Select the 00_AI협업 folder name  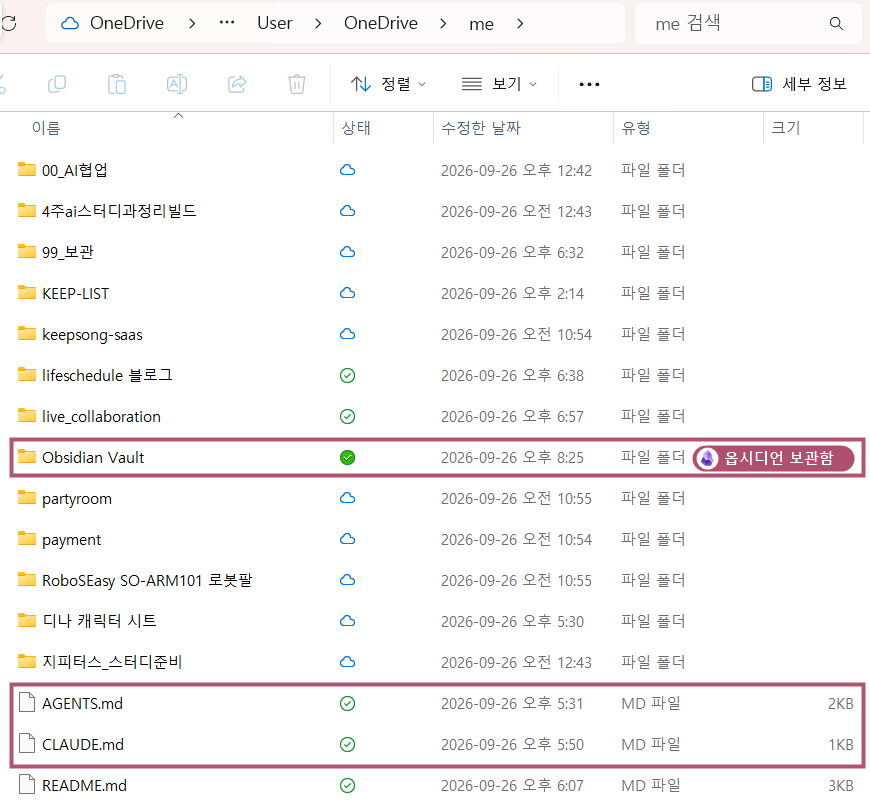click(x=75, y=170)
